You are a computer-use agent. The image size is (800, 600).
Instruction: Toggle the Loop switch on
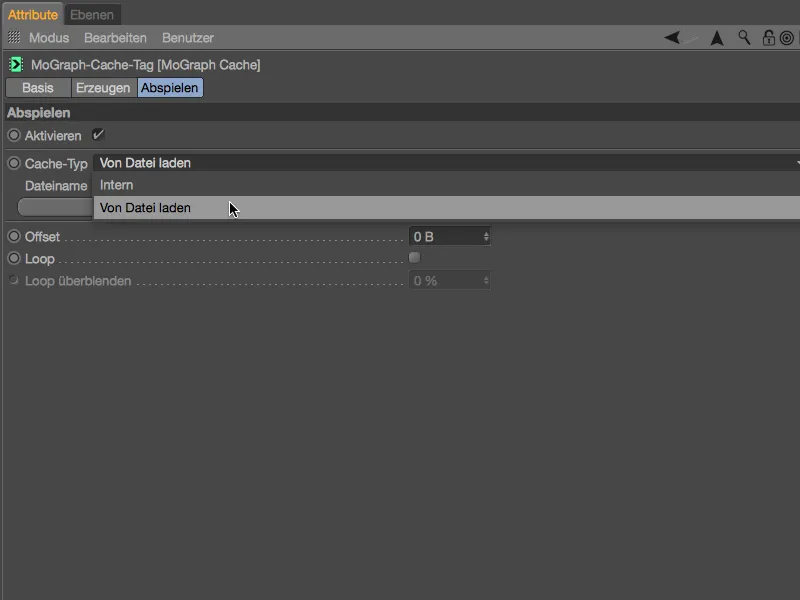click(414, 258)
